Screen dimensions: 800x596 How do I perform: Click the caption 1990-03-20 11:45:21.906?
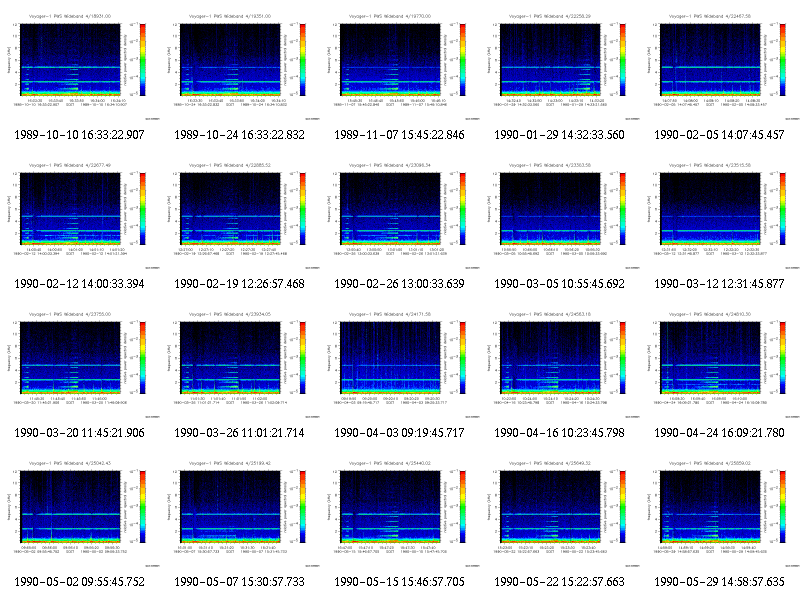pyautogui.click(x=79, y=433)
